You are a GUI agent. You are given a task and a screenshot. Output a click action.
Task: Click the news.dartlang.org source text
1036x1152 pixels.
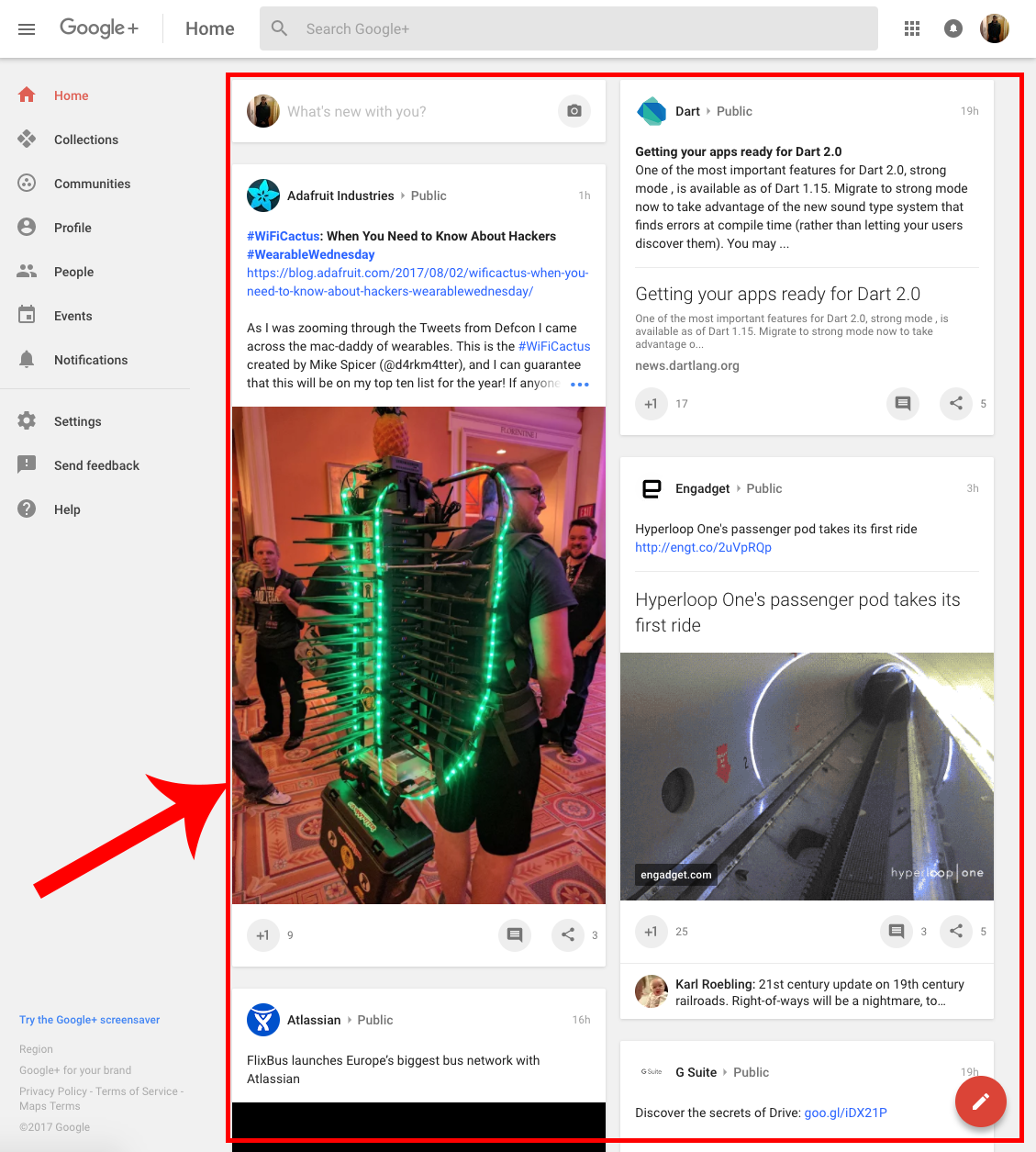(x=687, y=365)
